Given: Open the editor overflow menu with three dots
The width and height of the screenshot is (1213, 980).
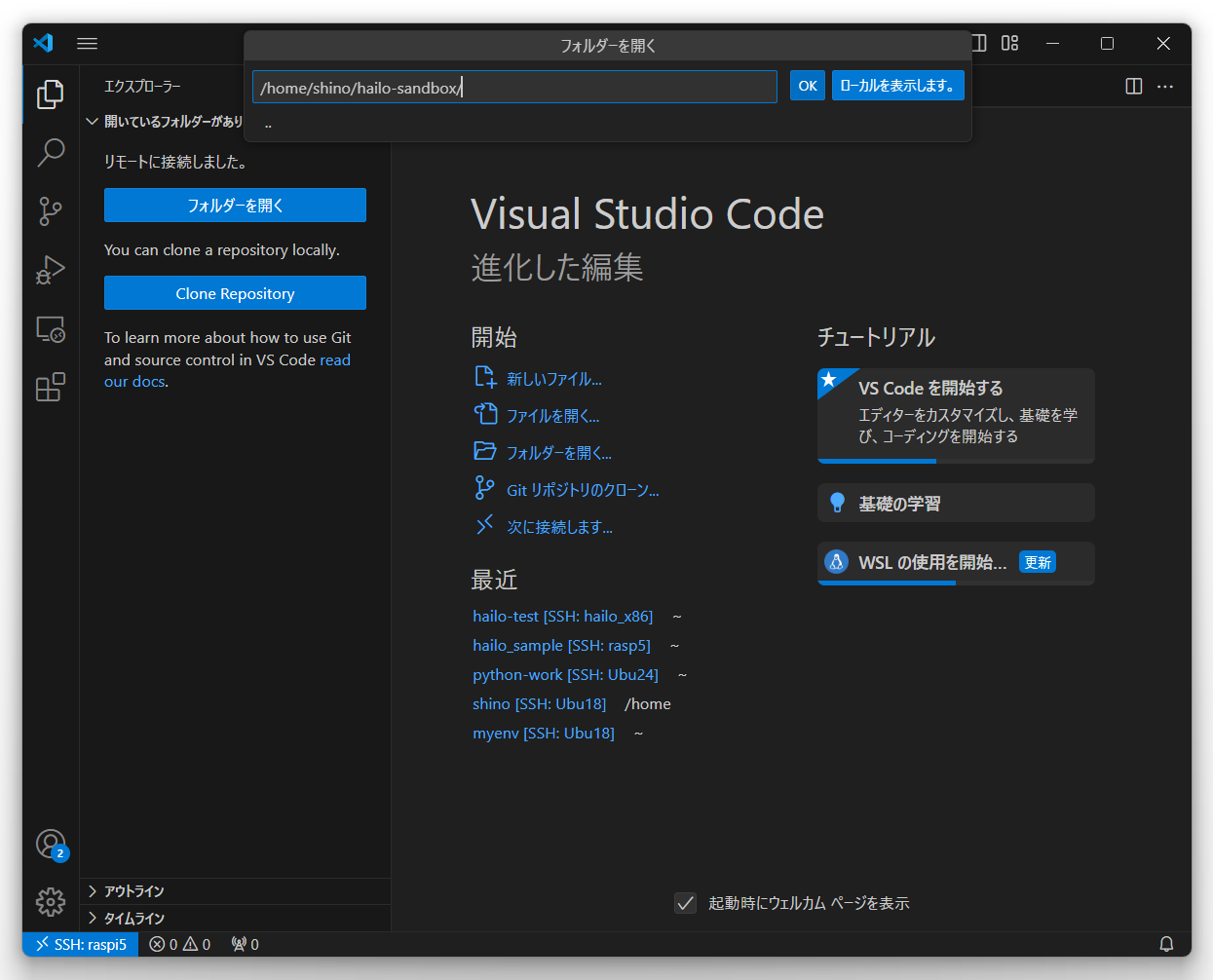Looking at the screenshot, I should pos(1165,86).
